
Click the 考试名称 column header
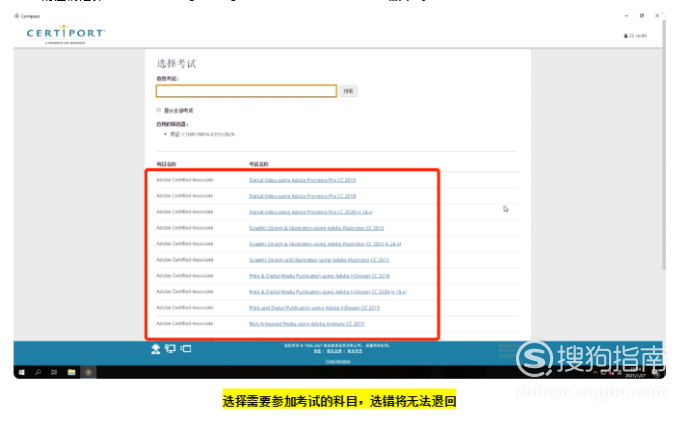[259, 164]
